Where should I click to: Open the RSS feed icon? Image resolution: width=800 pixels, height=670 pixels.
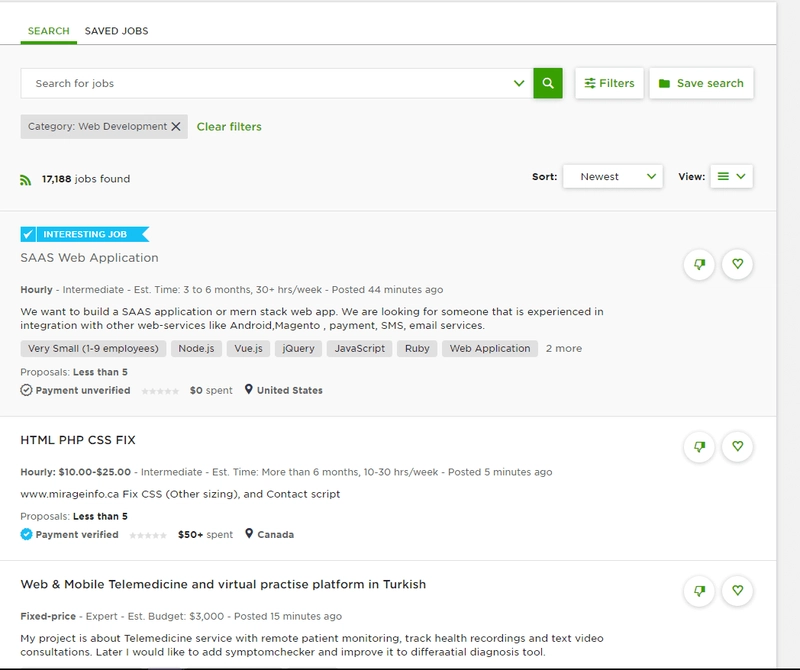(x=26, y=180)
